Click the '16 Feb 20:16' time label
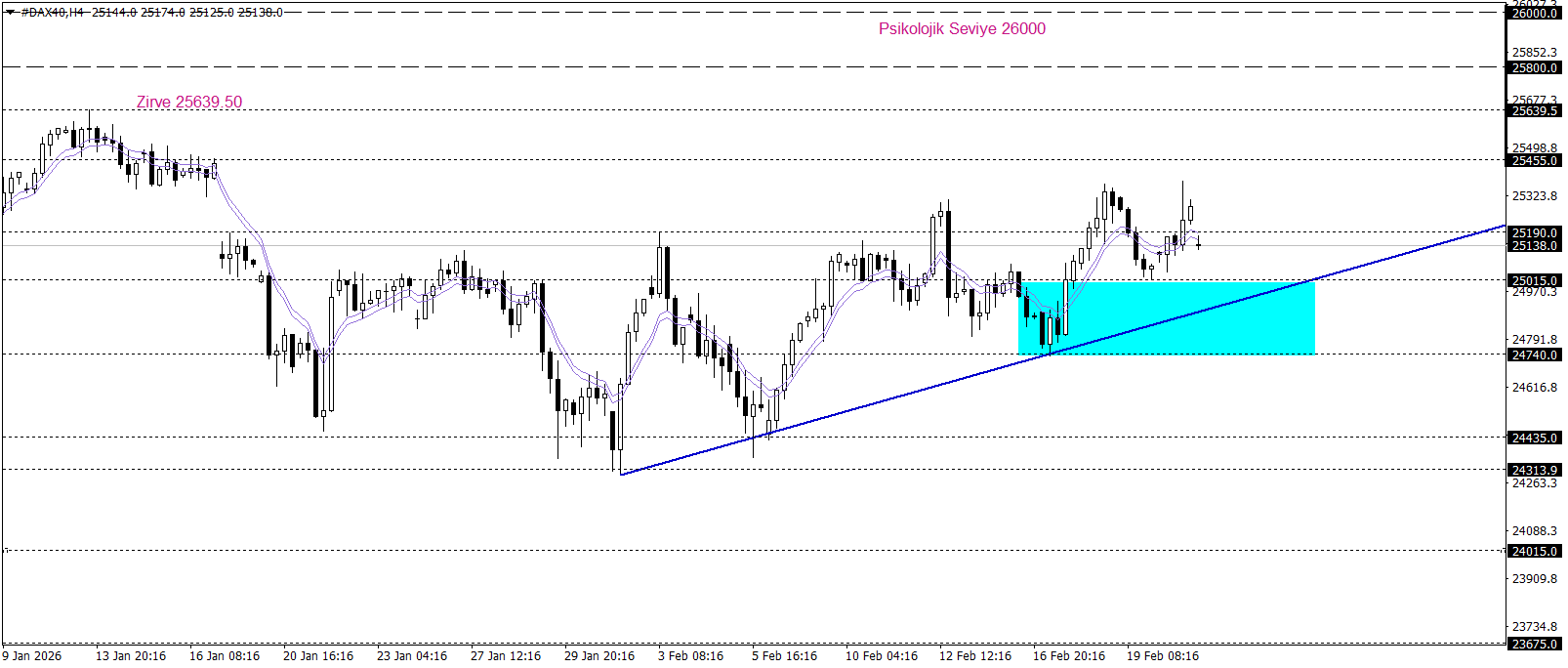1568x668 pixels. tap(1069, 656)
